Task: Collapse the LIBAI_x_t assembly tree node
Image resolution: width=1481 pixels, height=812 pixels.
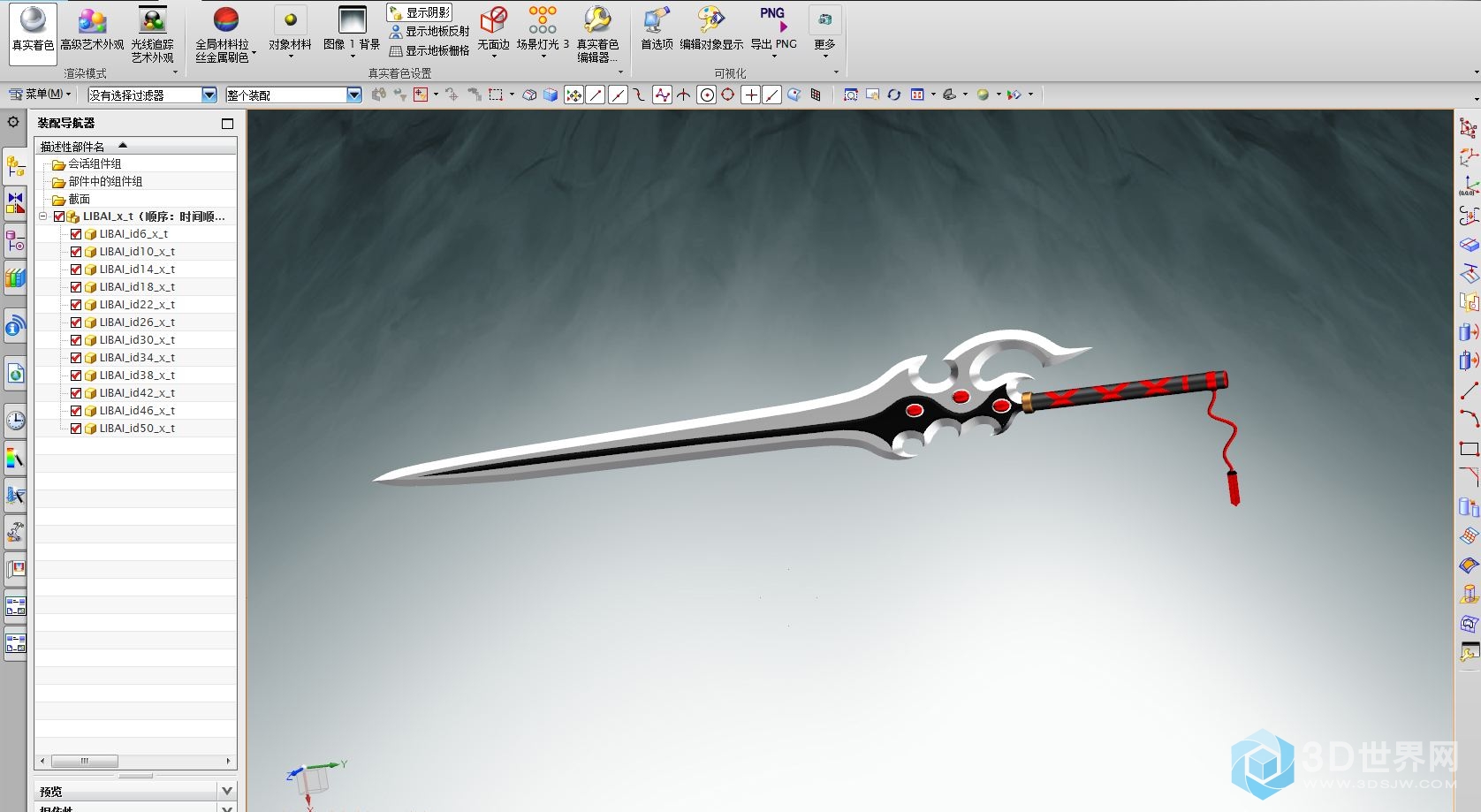Action: [42, 216]
